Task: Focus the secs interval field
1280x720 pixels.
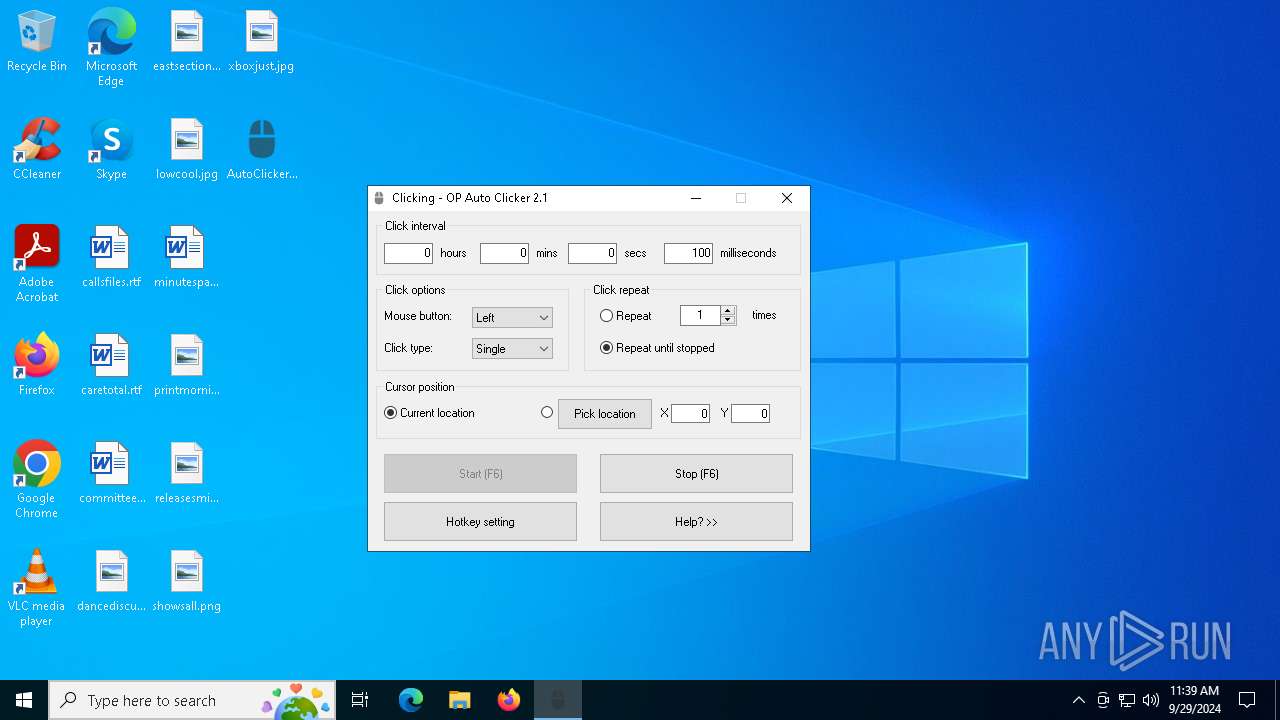Action: [x=592, y=254]
